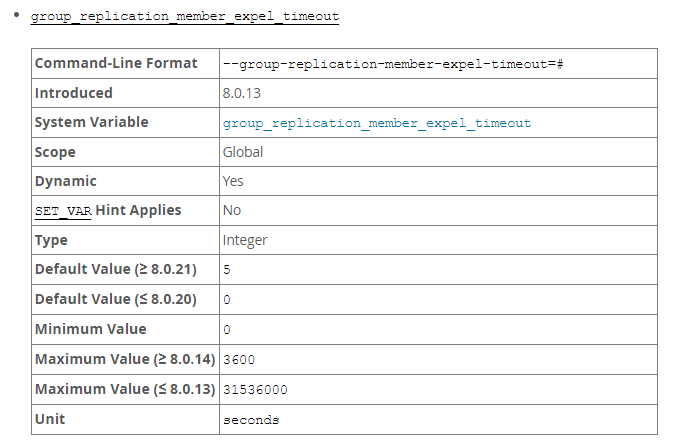Select the Dynamic row label
Image resolution: width=675 pixels, height=448 pixels.
tap(66, 181)
